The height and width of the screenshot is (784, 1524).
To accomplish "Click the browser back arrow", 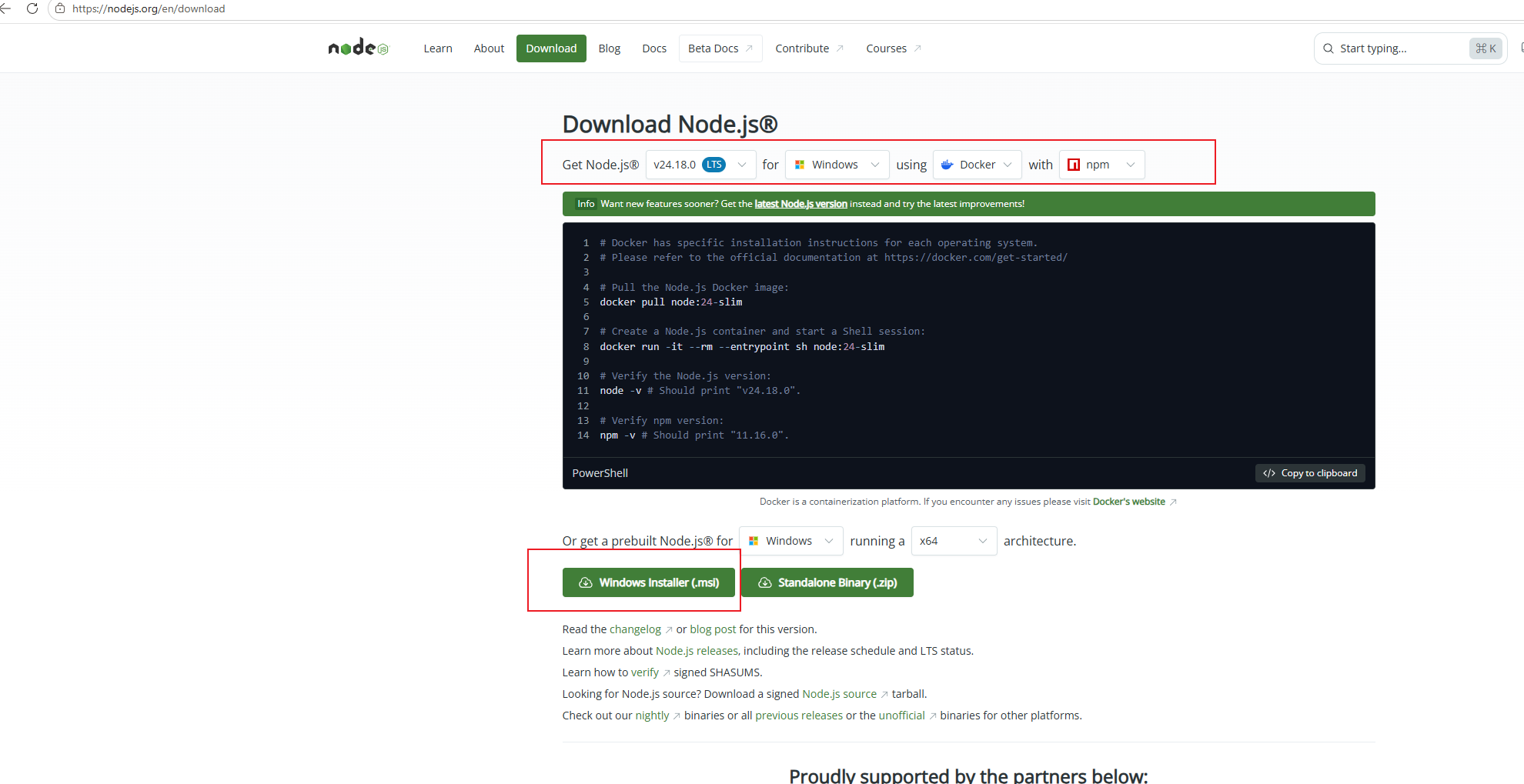I will [5, 8].
